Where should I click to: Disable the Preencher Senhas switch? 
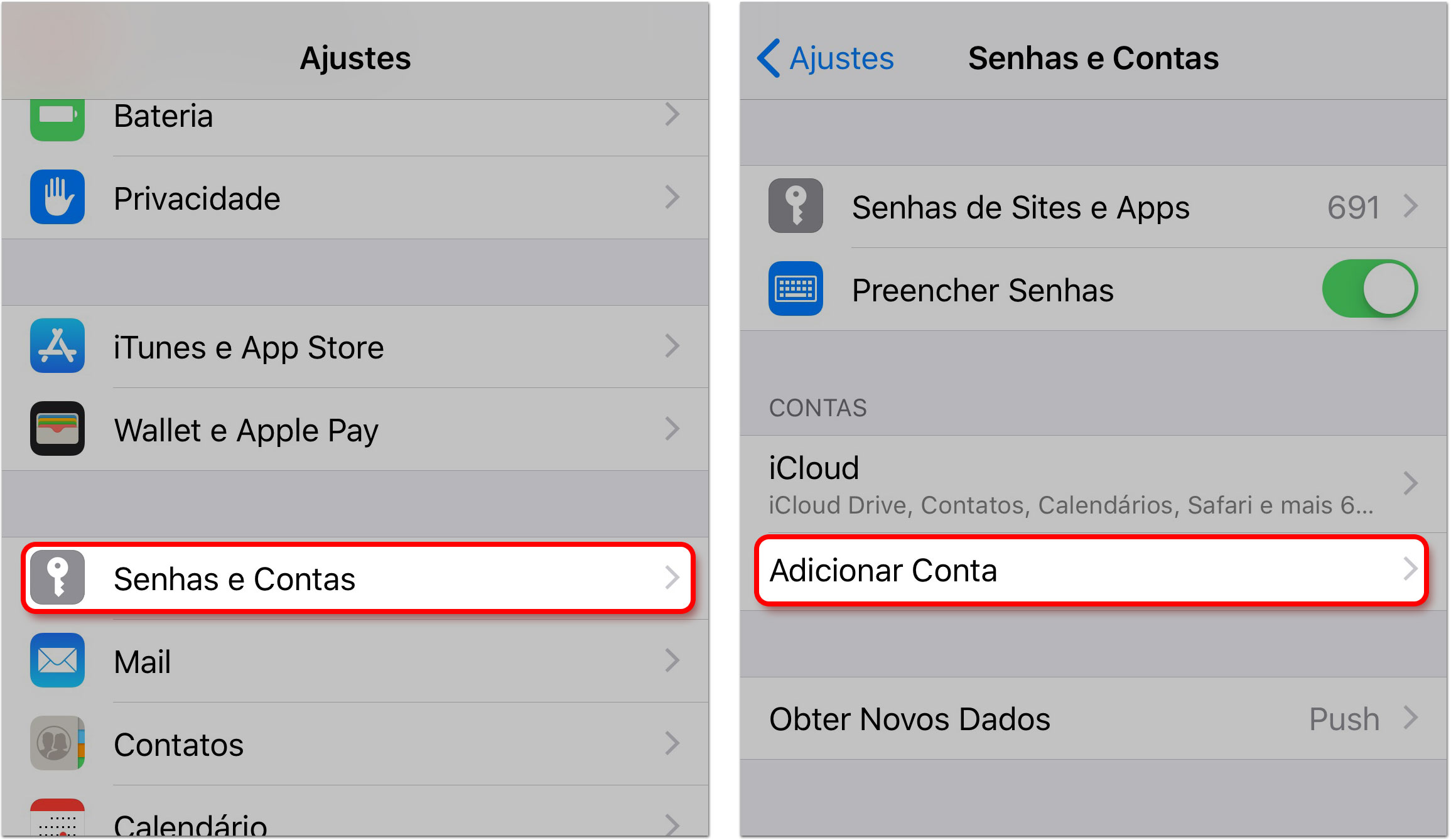point(1369,289)
